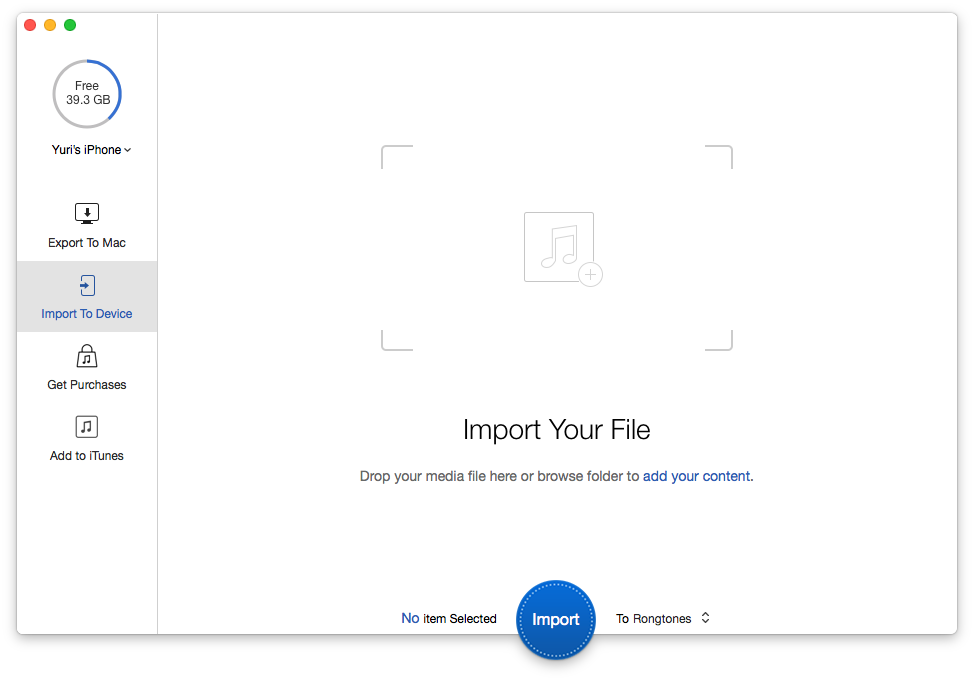Click the Add to iTunes music note icon
974x681 pixels.
[87, 428]
